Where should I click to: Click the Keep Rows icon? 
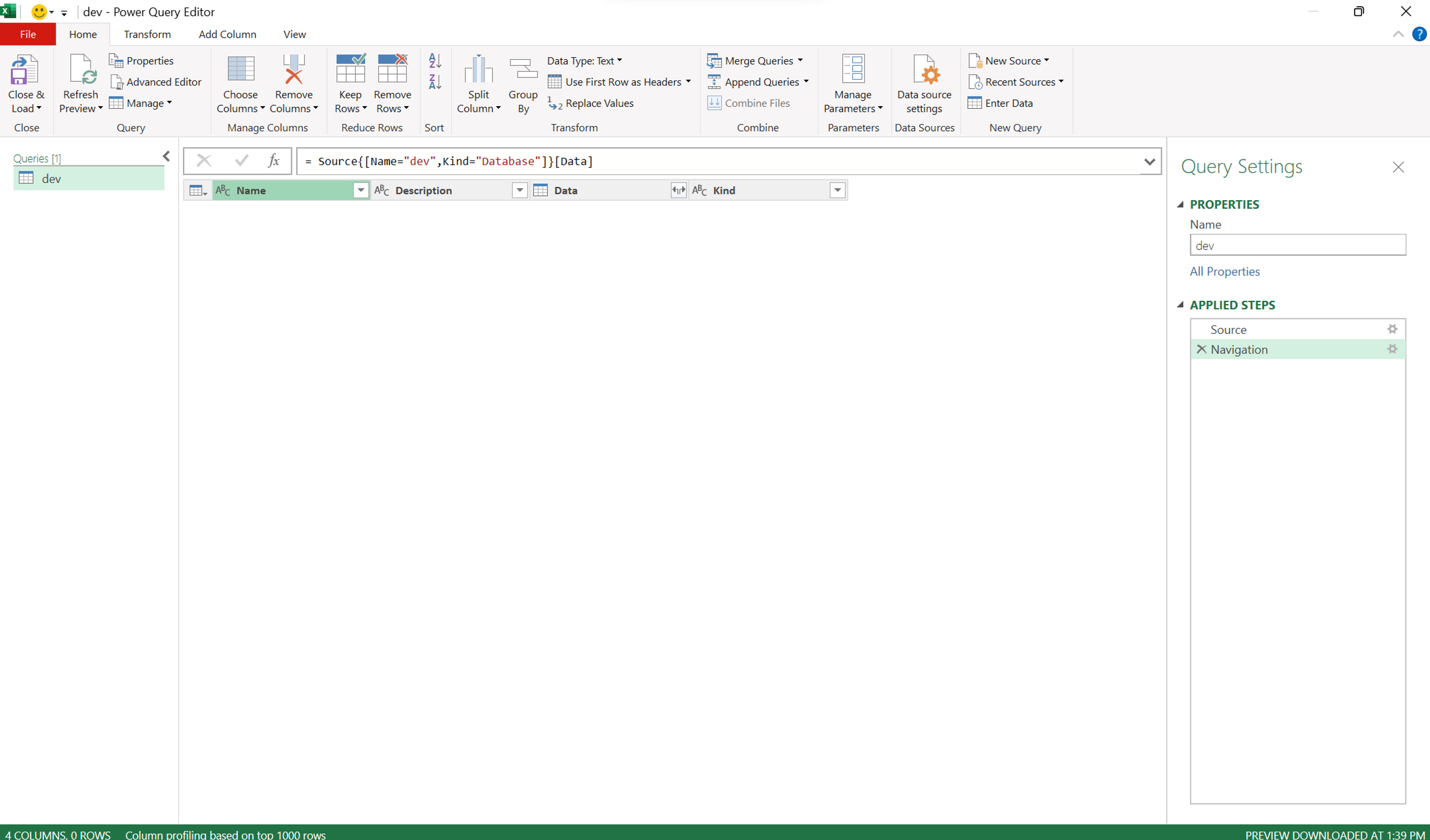[x=350, y=68]
